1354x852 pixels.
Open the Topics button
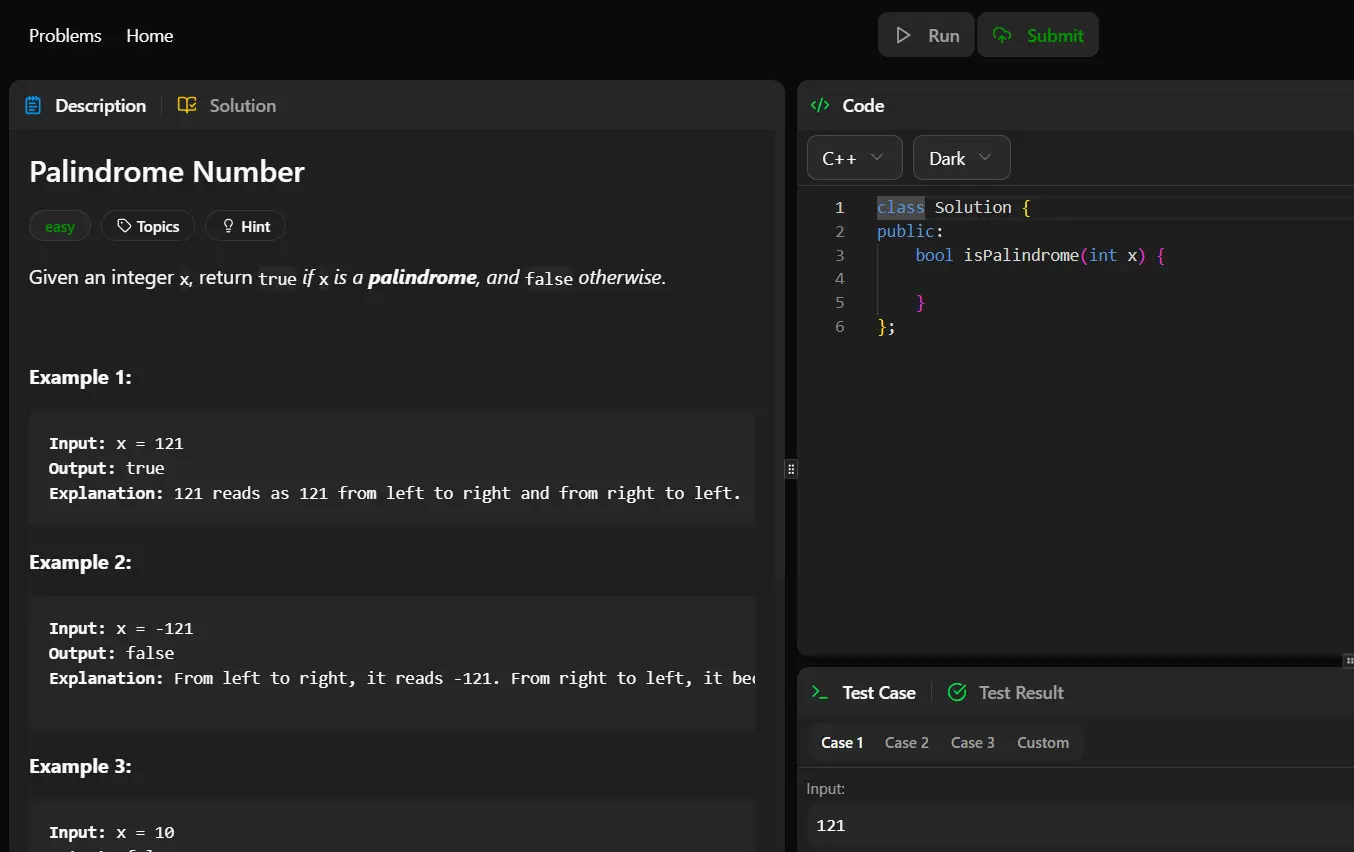click(148, 226)
